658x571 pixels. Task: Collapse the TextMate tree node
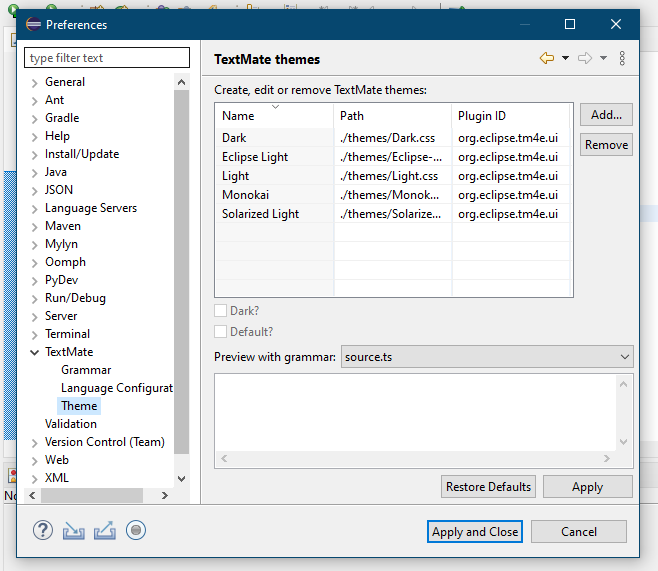[x=35, y=352]
